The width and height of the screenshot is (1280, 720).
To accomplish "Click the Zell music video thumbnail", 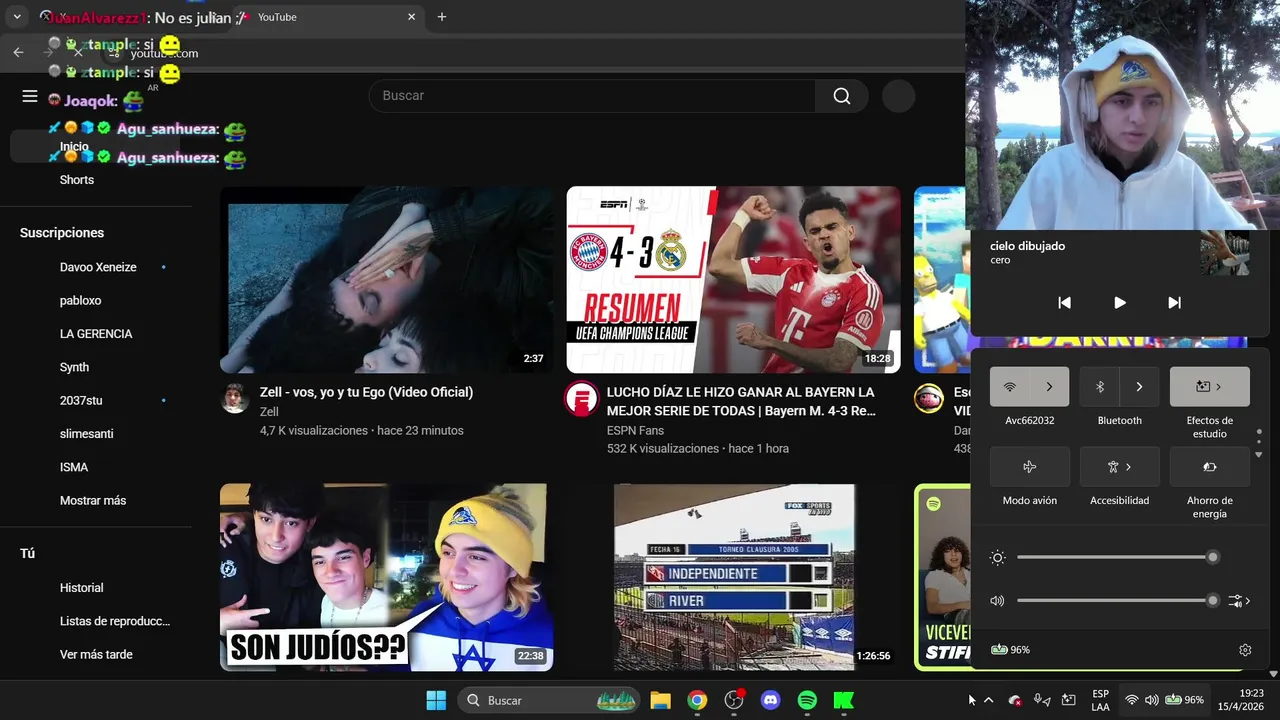I will click(x=386, y=280).
